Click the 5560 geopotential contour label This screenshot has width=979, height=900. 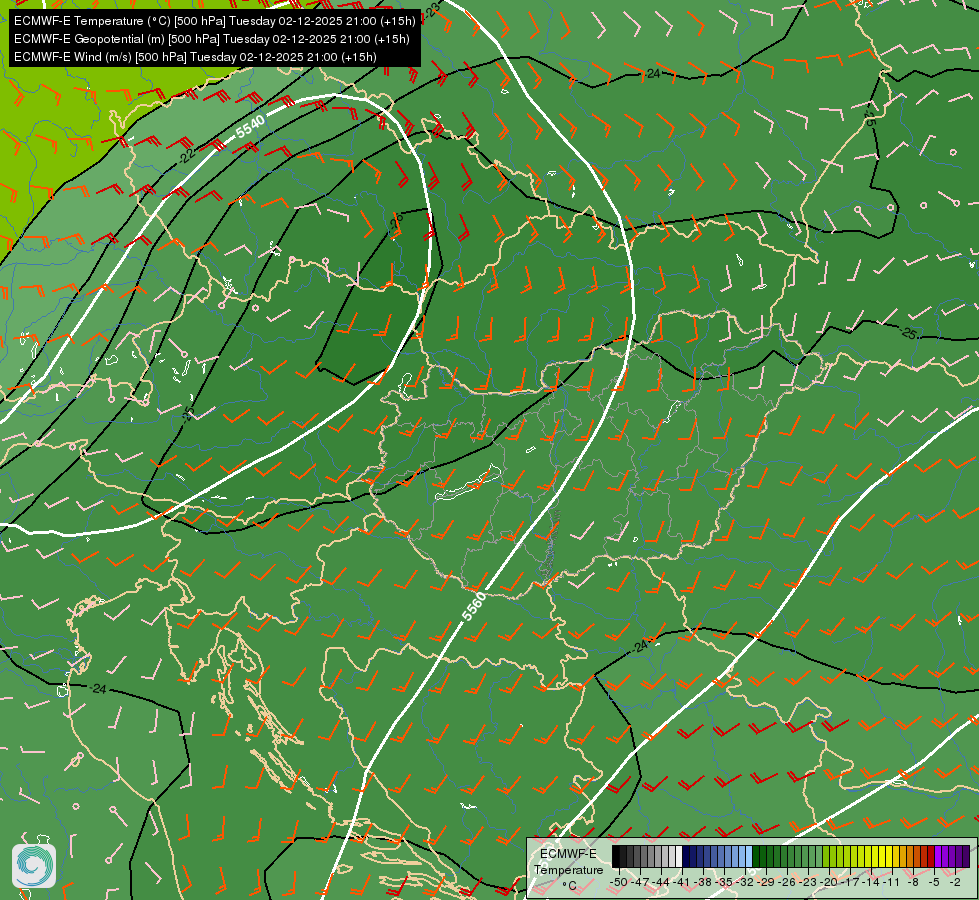474,606
